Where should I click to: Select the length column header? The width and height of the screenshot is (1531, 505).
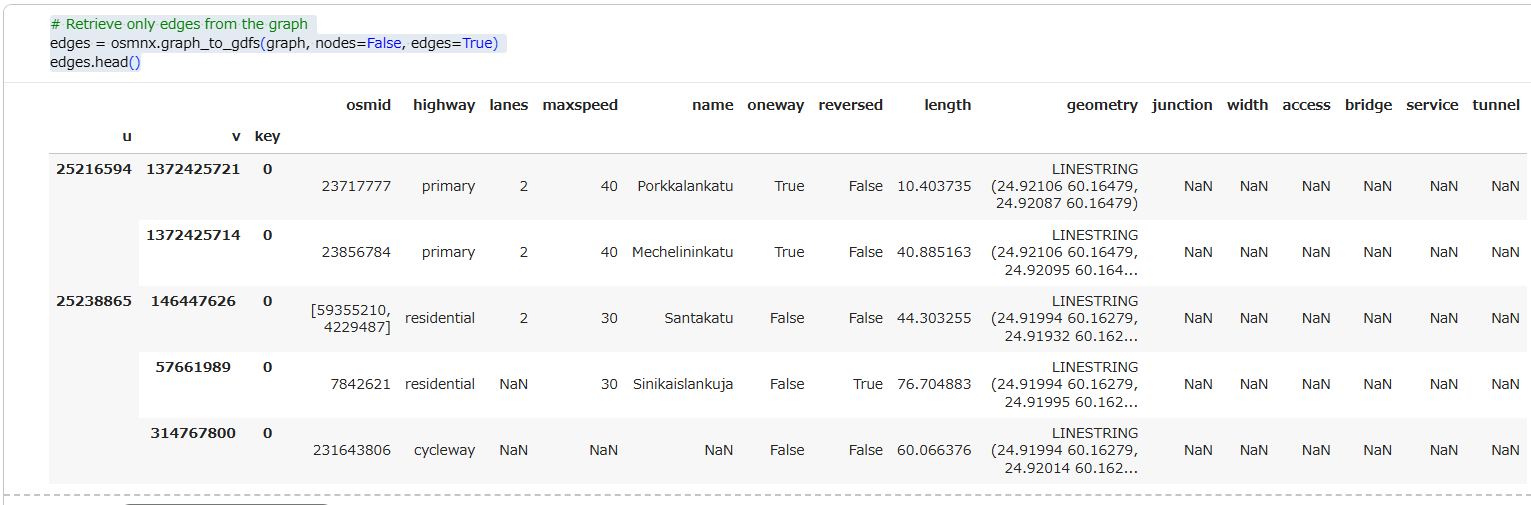[947, 105]
